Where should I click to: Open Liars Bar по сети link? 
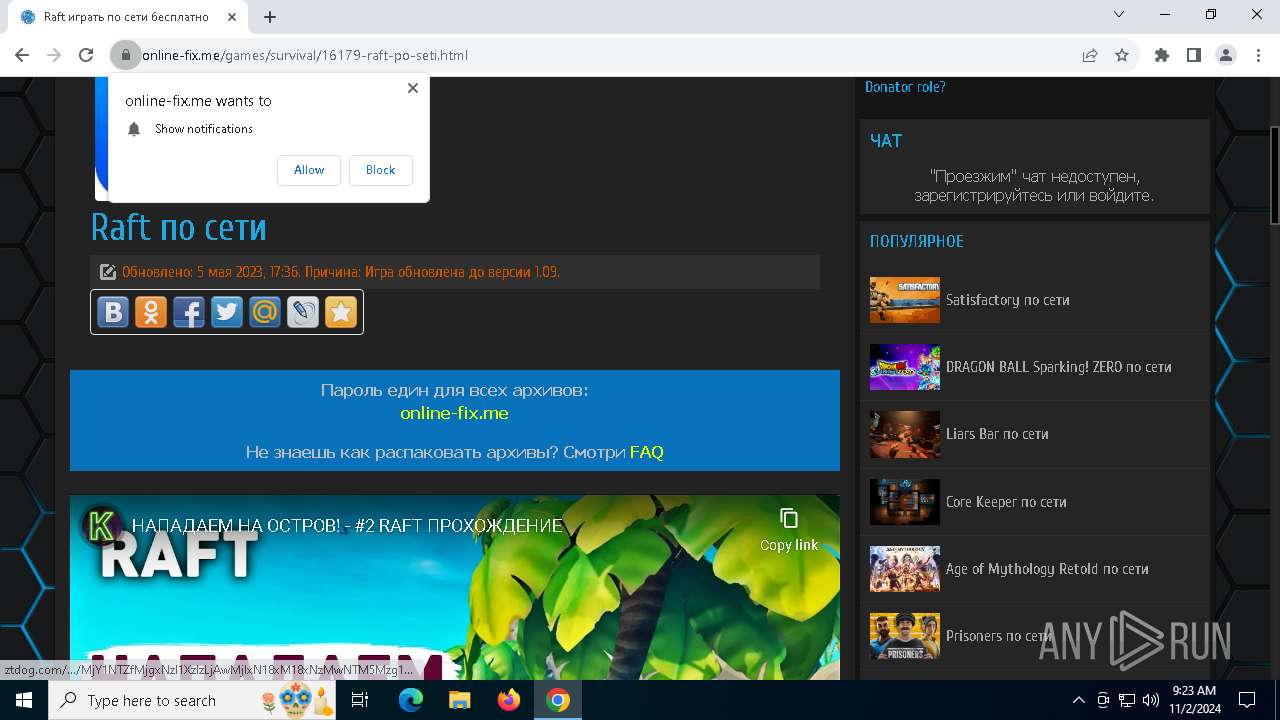pyautogui.click(x=997, y=434)
